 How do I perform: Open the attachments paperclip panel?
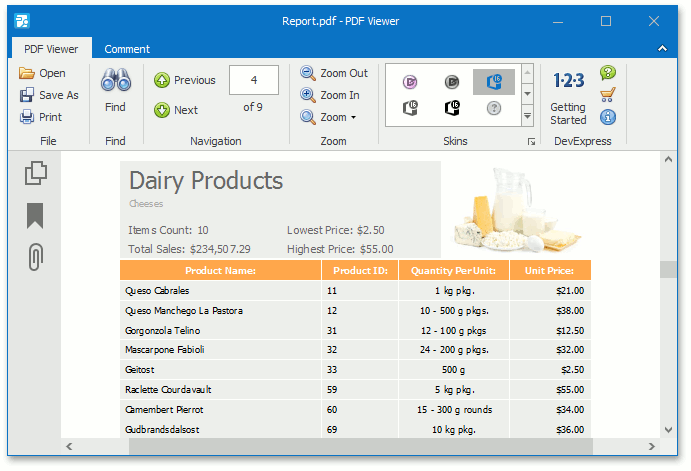coord(35,257)
